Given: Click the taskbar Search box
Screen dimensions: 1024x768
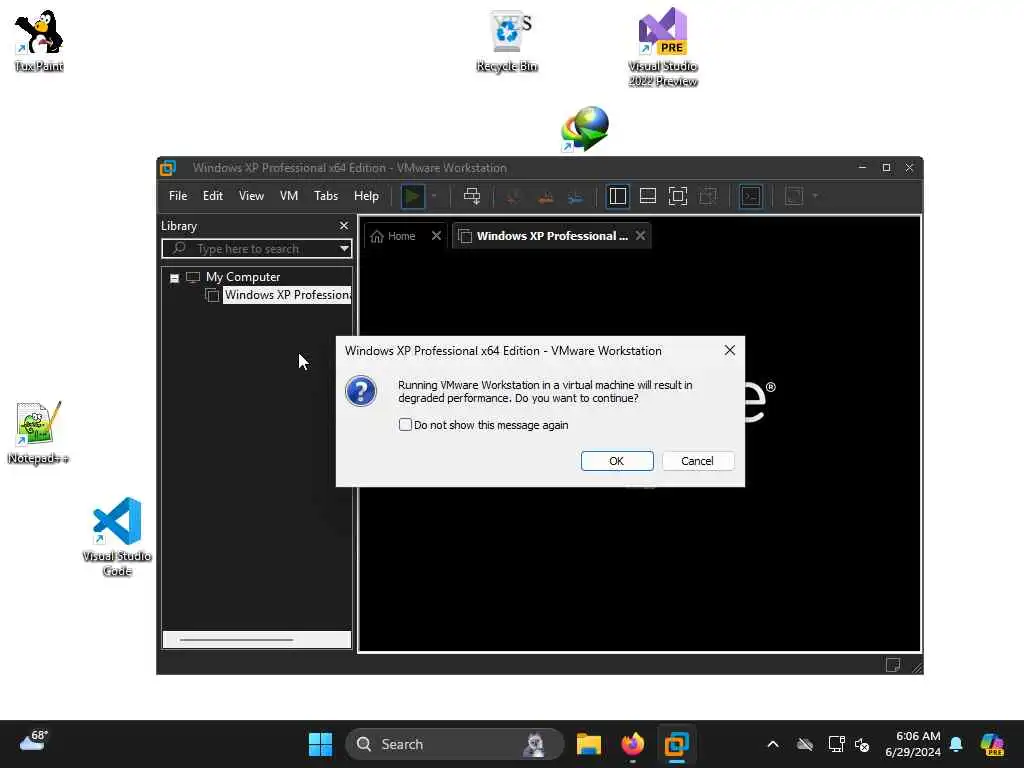Looking at the screenshot, I should coord(455,744).
